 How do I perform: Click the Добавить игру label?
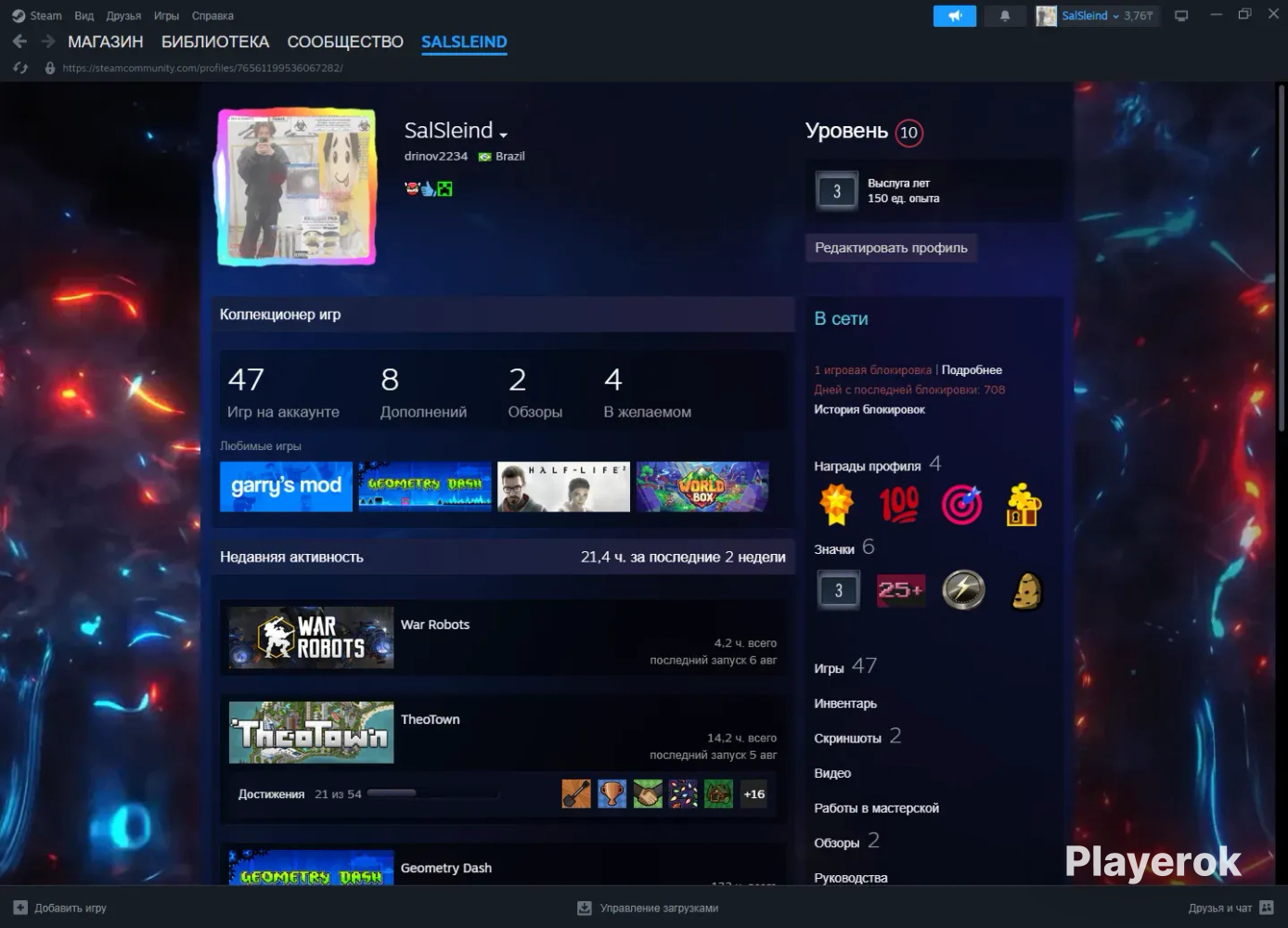(x=71, y=908)
